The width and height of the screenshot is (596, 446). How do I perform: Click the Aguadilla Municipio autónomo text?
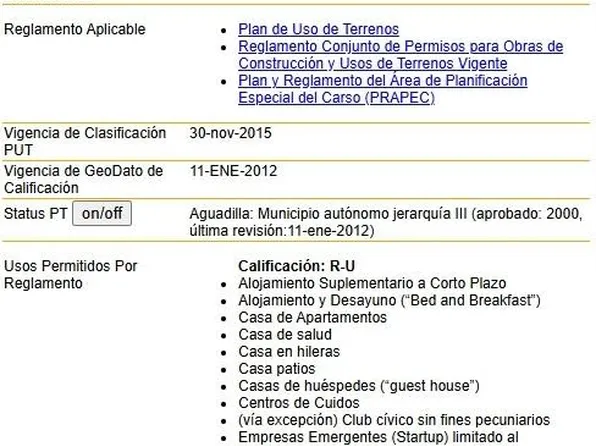(386, 222)
